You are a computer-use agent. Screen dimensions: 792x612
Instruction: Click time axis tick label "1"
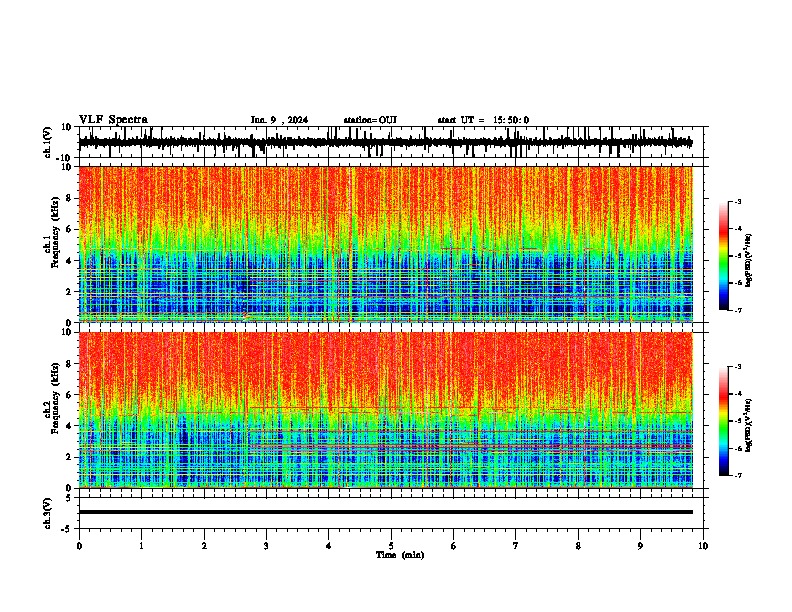click(x=141, y=546)
